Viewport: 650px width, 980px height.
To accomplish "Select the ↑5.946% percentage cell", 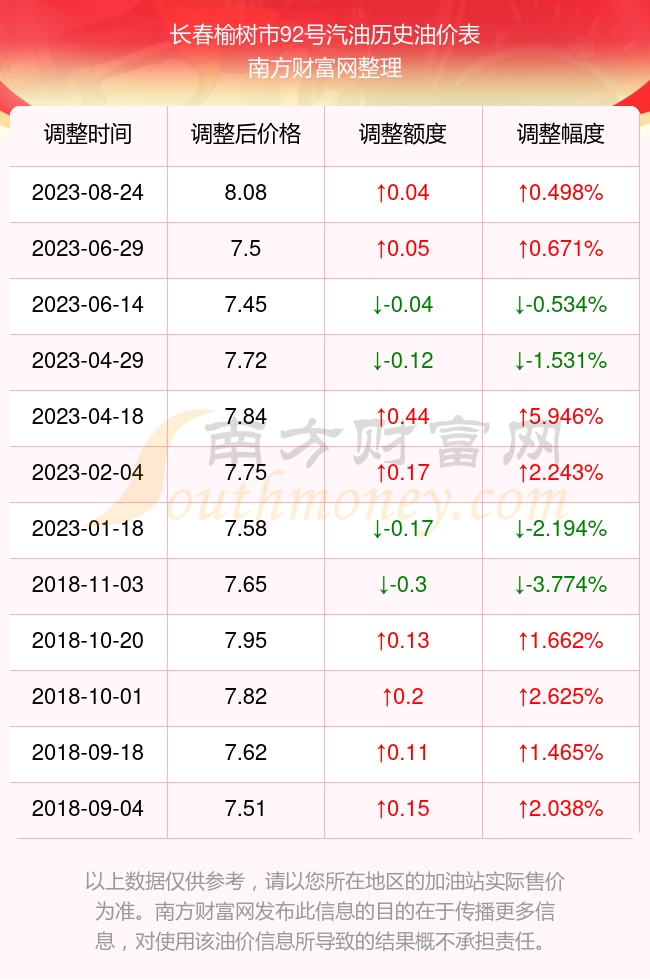I will click(561, 416).
